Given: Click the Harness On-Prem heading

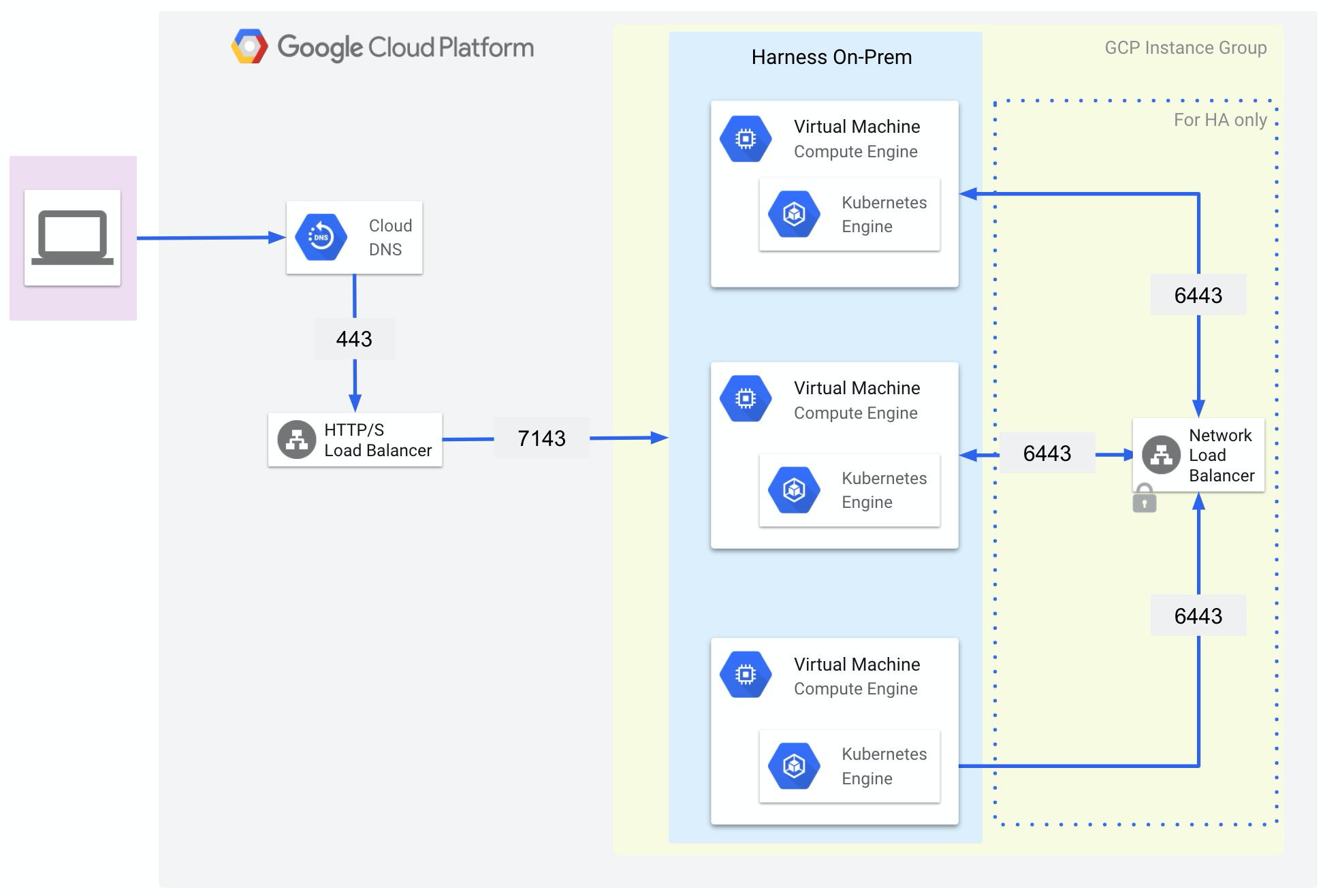Looking at the screenshot, I should [x=831, y=57].
